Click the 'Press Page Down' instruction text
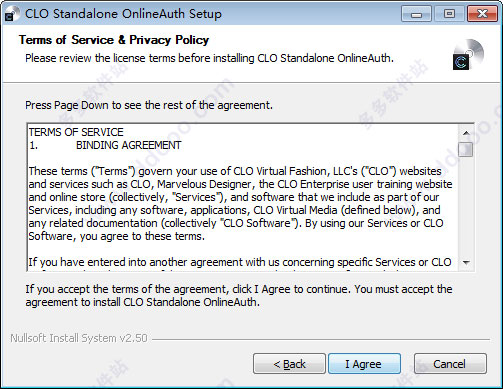 (x=149, y=105)
